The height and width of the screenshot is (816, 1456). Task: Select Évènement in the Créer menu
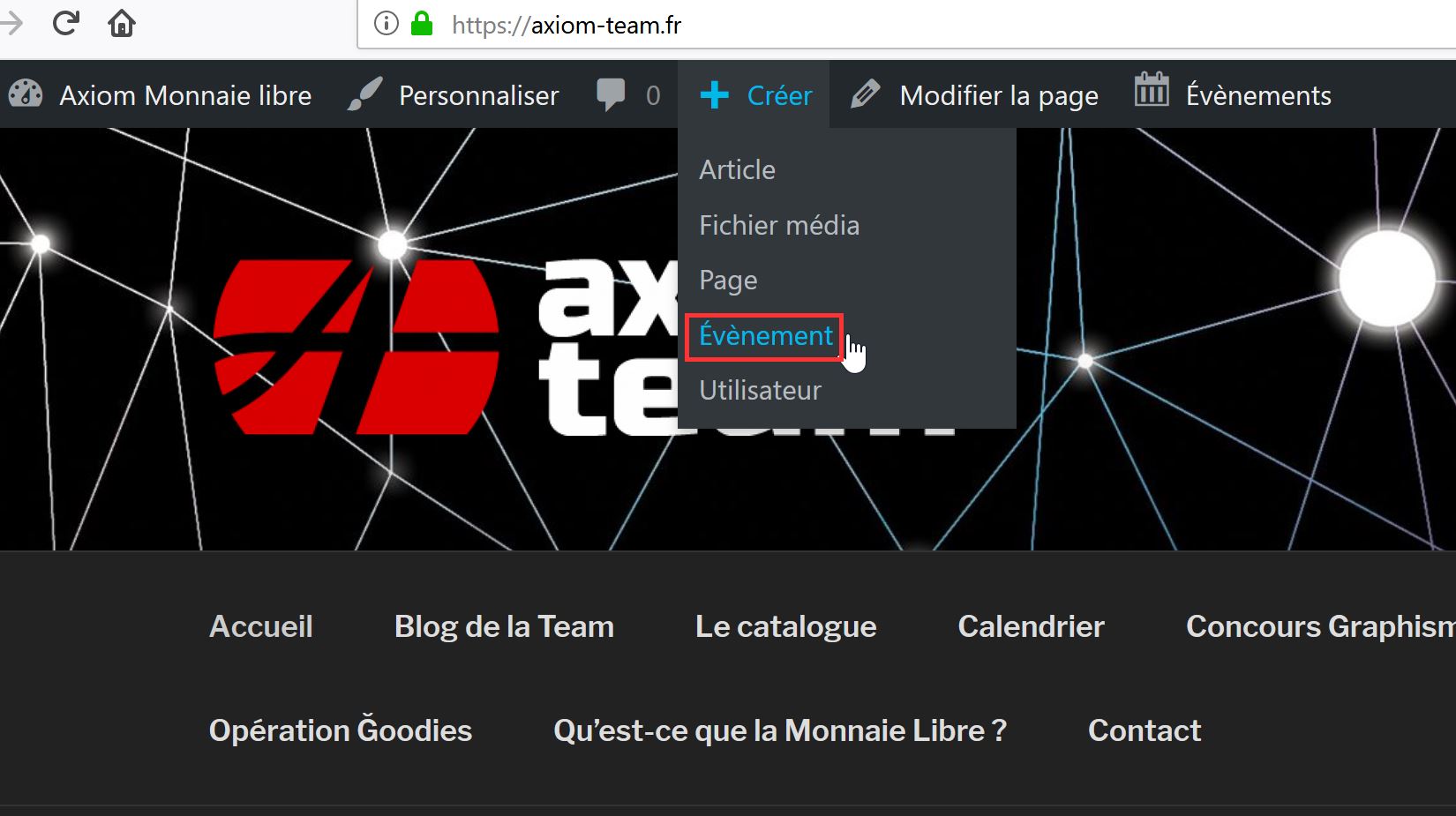tap(765, 336)
